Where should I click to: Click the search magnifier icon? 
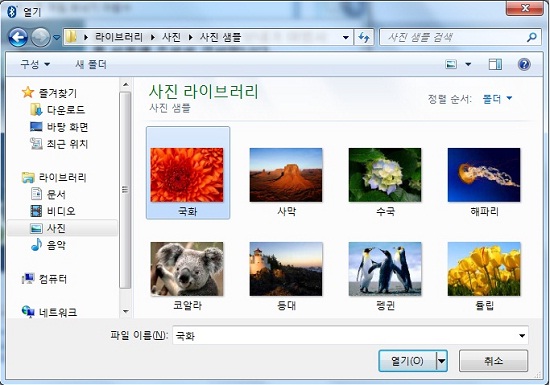[x=531, y=37]
